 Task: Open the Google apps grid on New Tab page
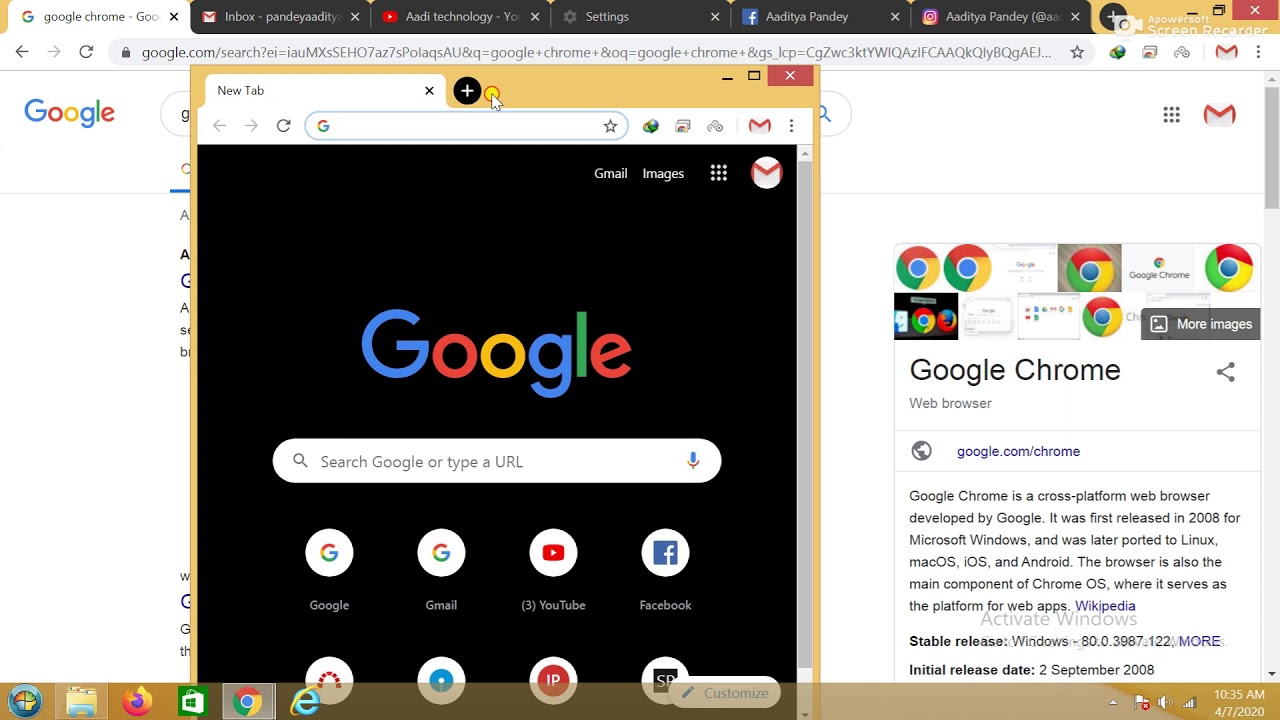[x=718, y=173]
